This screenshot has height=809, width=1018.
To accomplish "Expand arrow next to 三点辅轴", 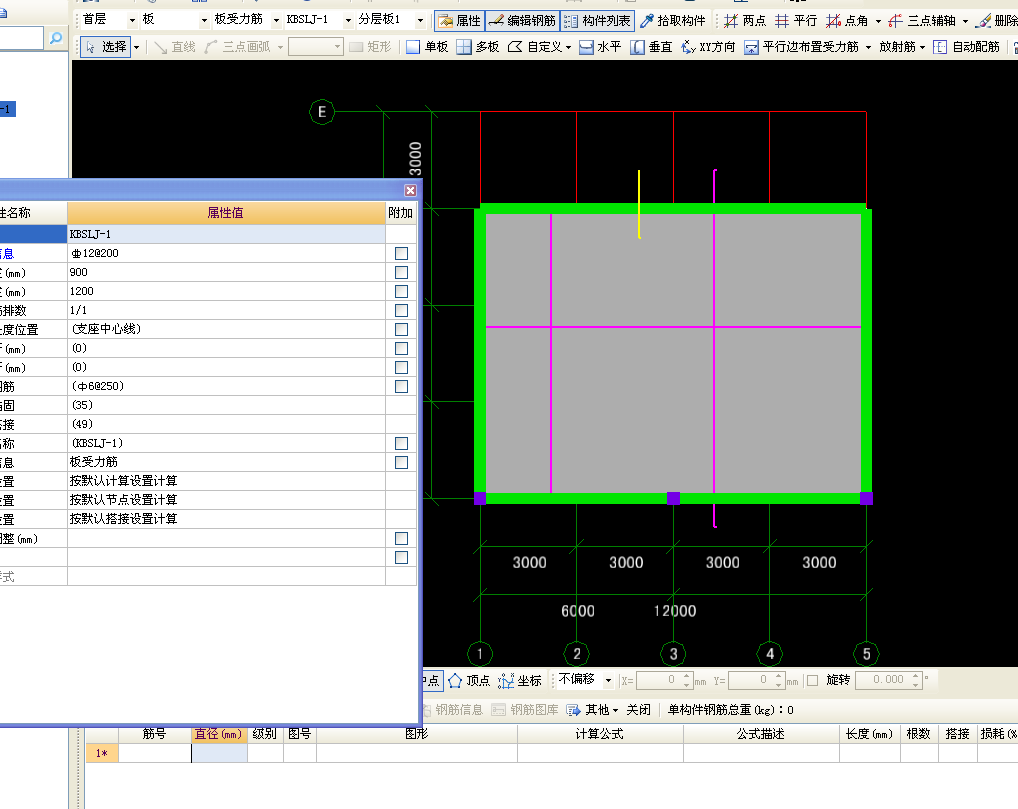I will (965, 21).
